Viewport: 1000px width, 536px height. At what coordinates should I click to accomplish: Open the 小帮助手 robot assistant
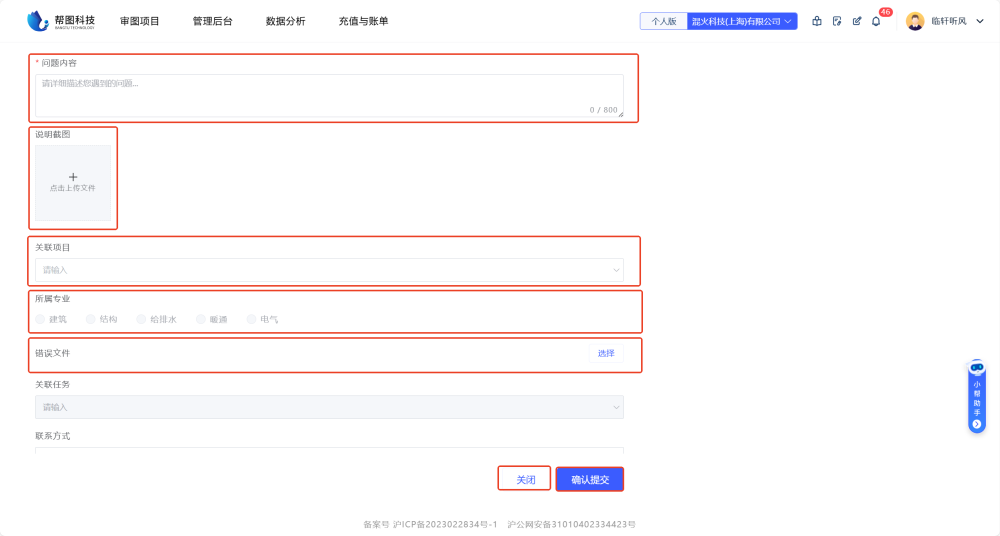[977, 397]
